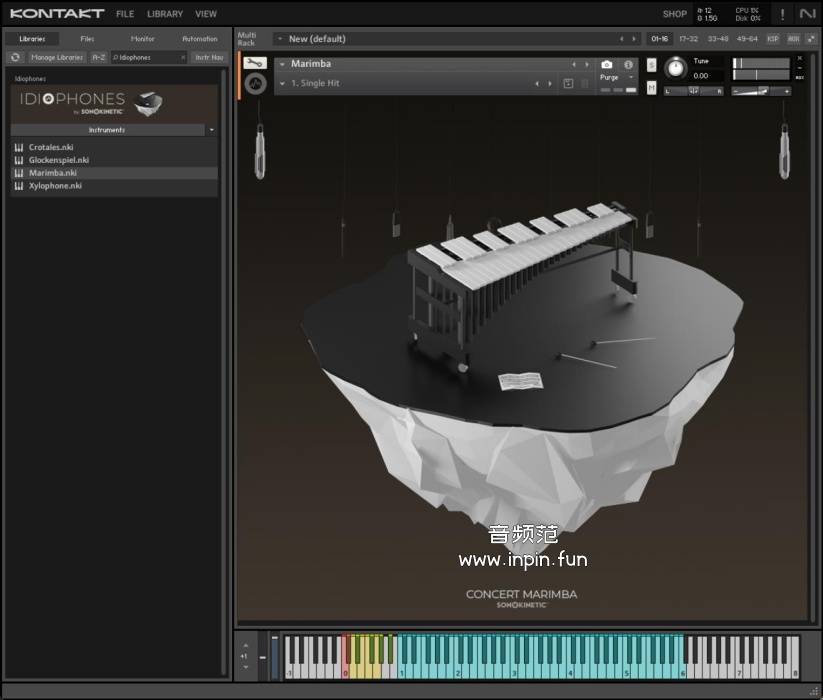The width and height of the screenshot is (823, 700).
Task: Toggle the KSP multi-script button
Action: [773, 39]
